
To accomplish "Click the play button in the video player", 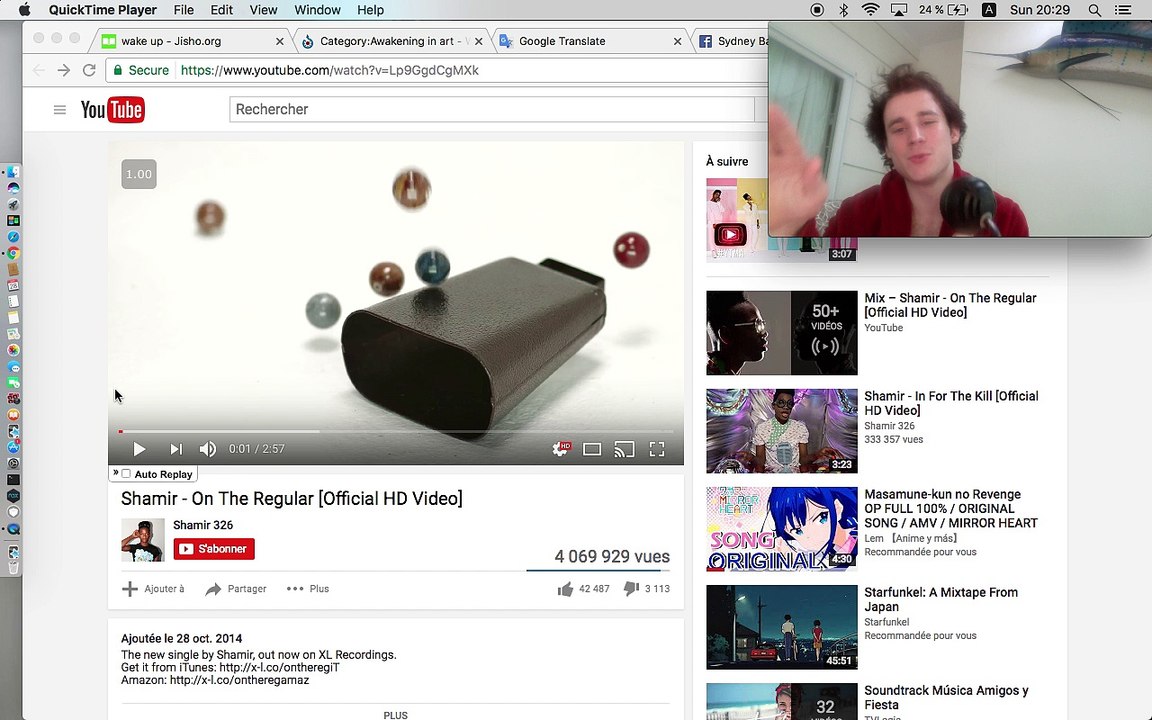I will coord(139,449).
